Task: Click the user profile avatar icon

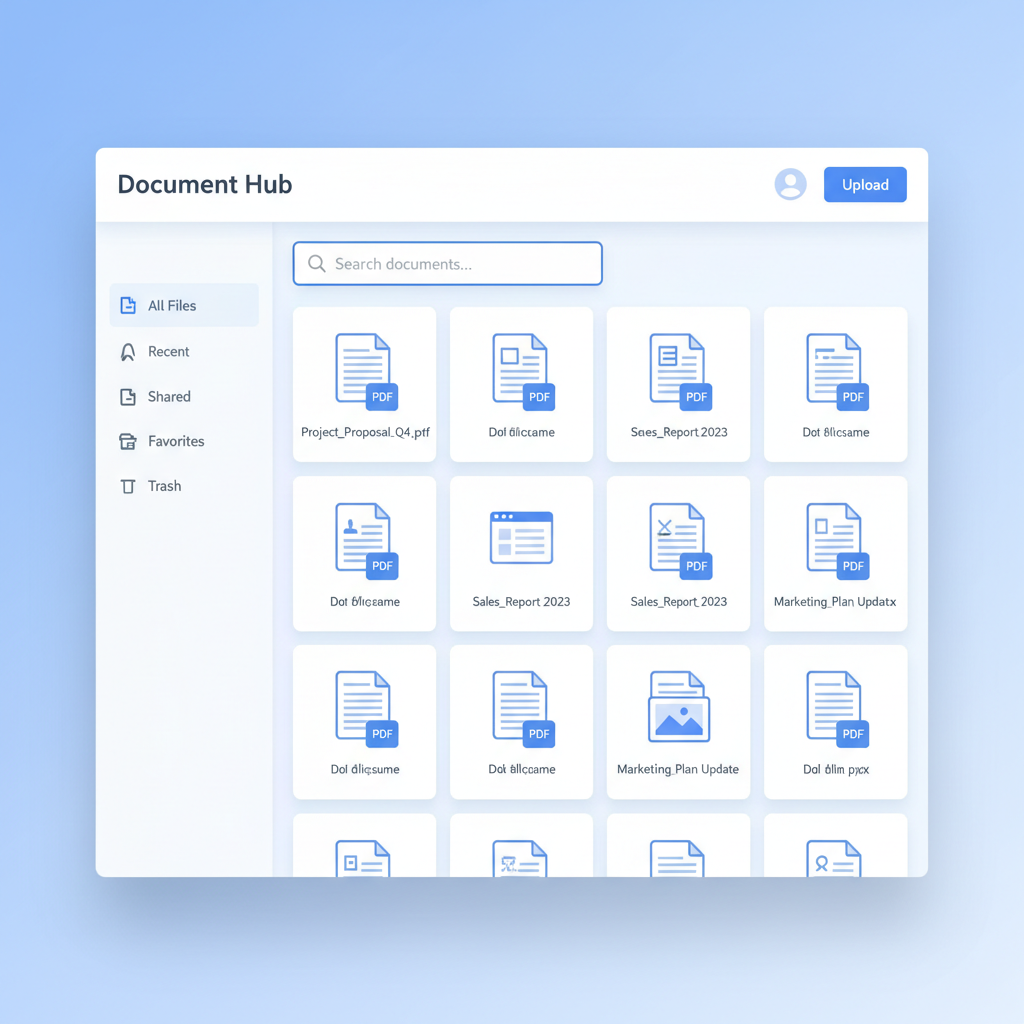Action: pos(790,184)
